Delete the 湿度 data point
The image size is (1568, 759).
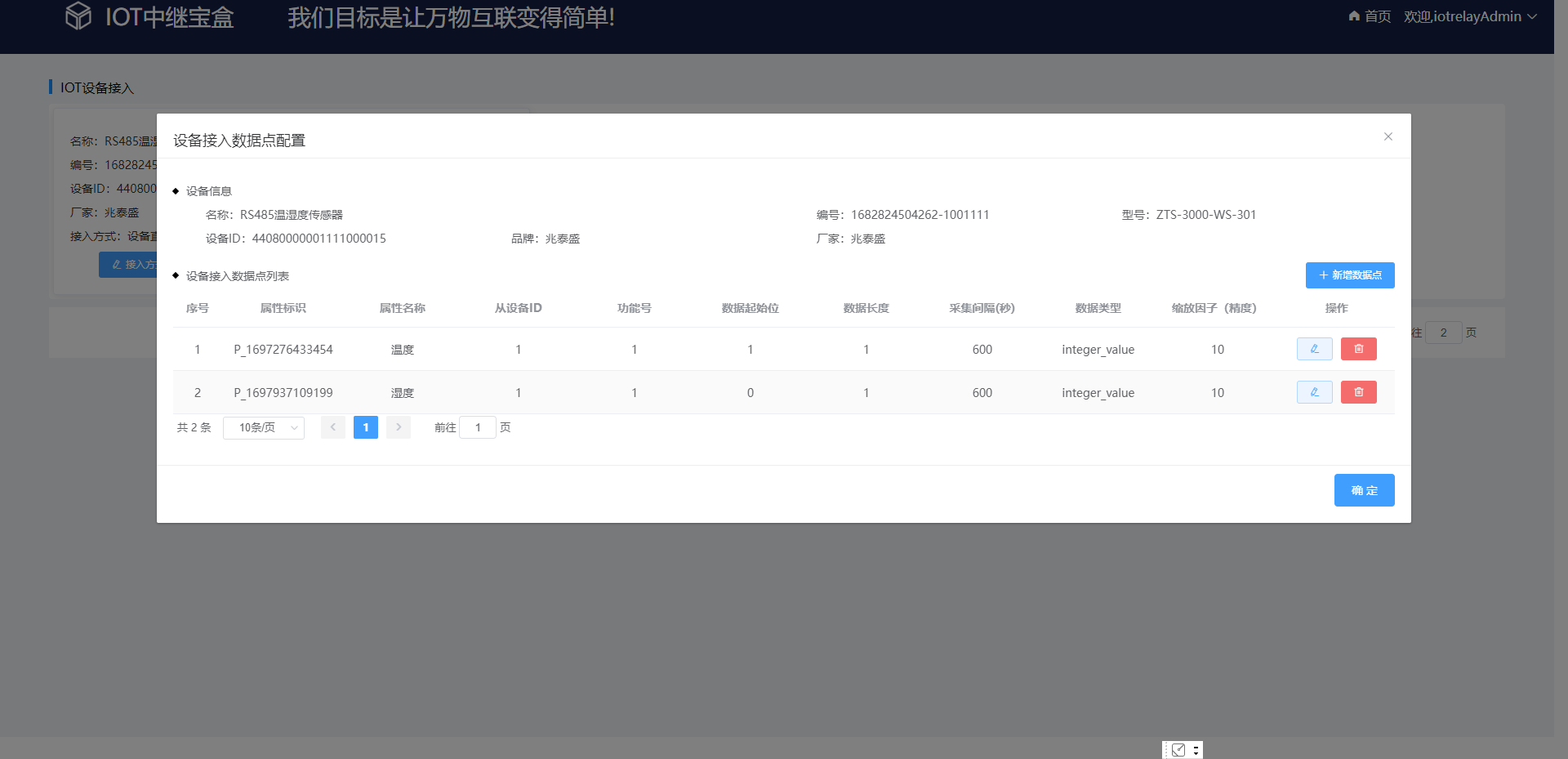(x=1358, y=392)
